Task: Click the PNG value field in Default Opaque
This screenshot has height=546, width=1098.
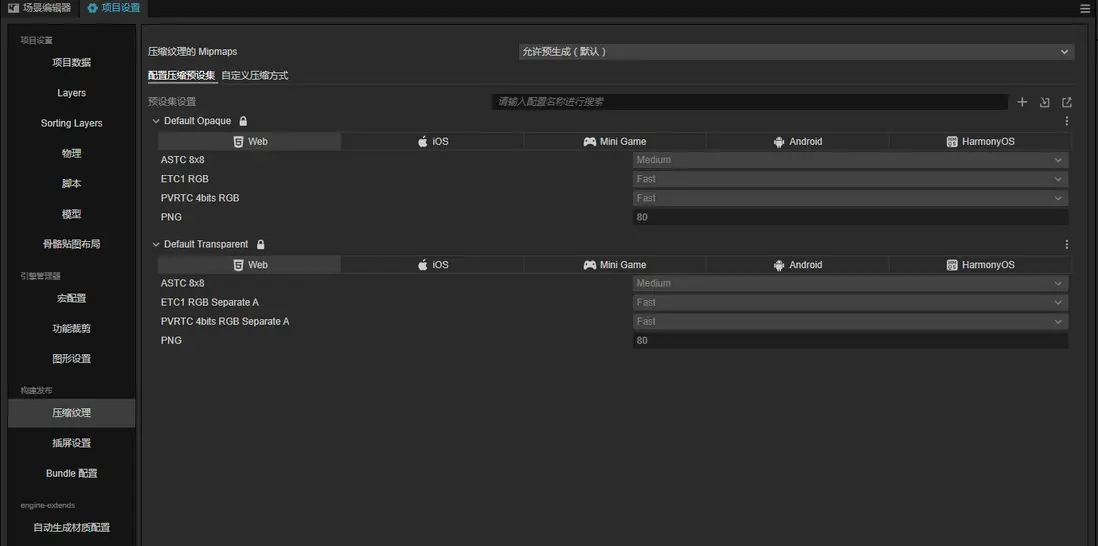Action: coord(850,217)
